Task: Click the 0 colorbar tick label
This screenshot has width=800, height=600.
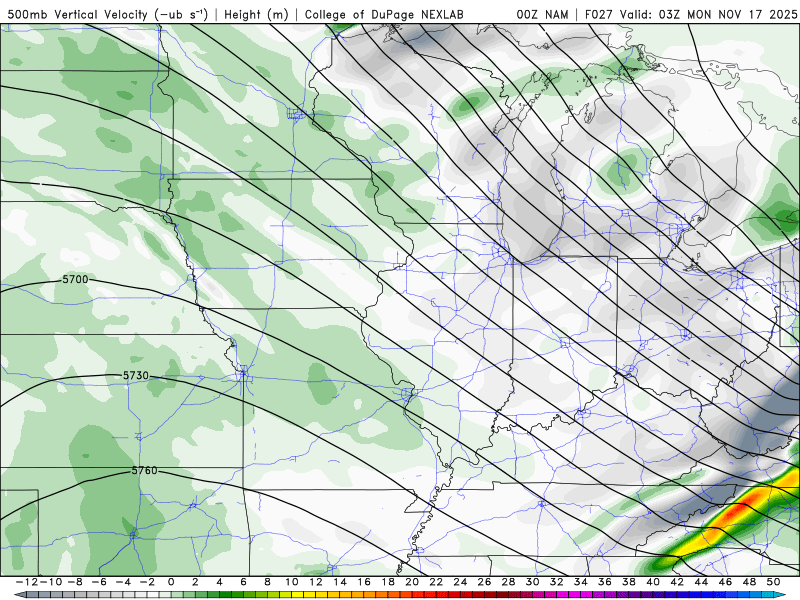Action: tap(171, 582)
